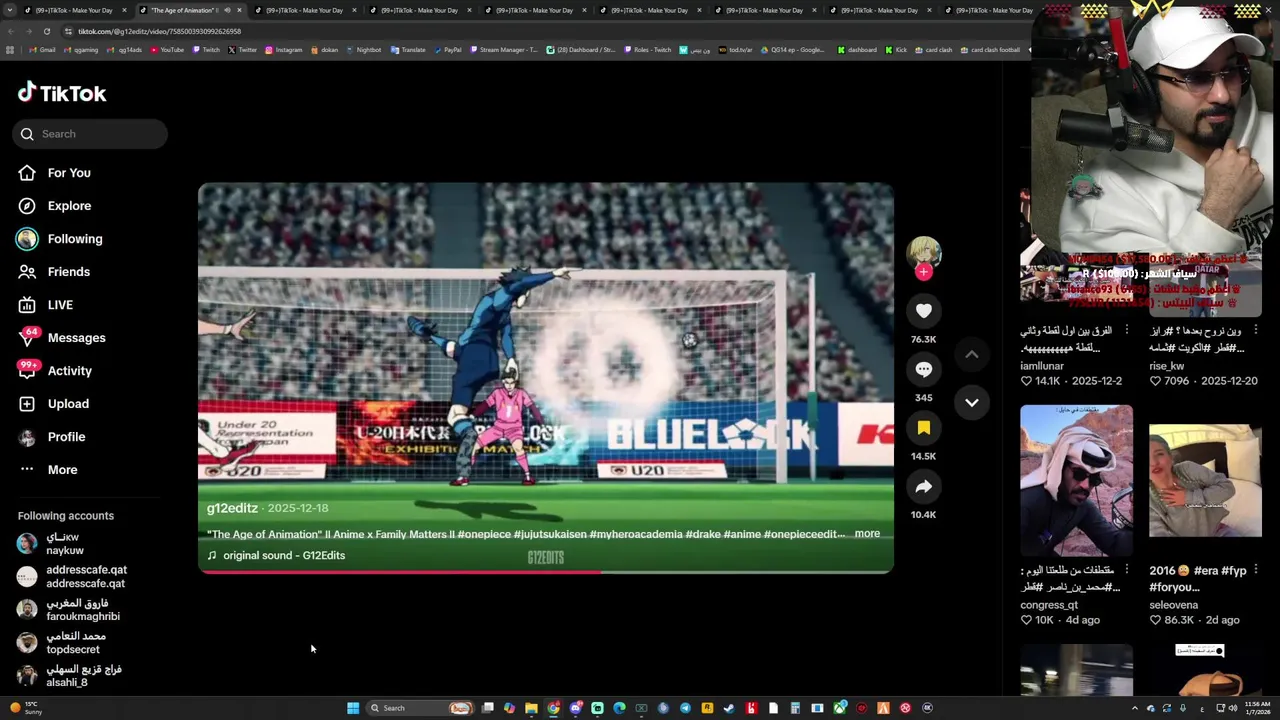Open the weather widget on the taskbar

point(26,708)
